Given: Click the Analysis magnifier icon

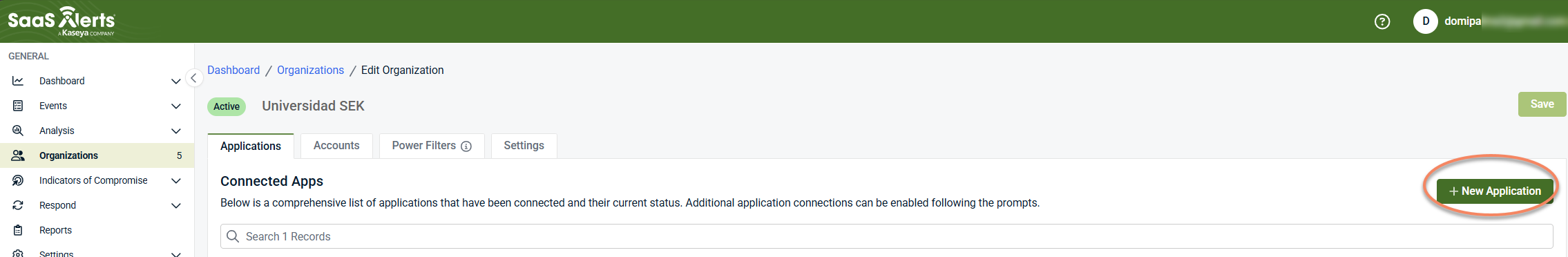Looking at the screenshot, I should click(18, 131).
